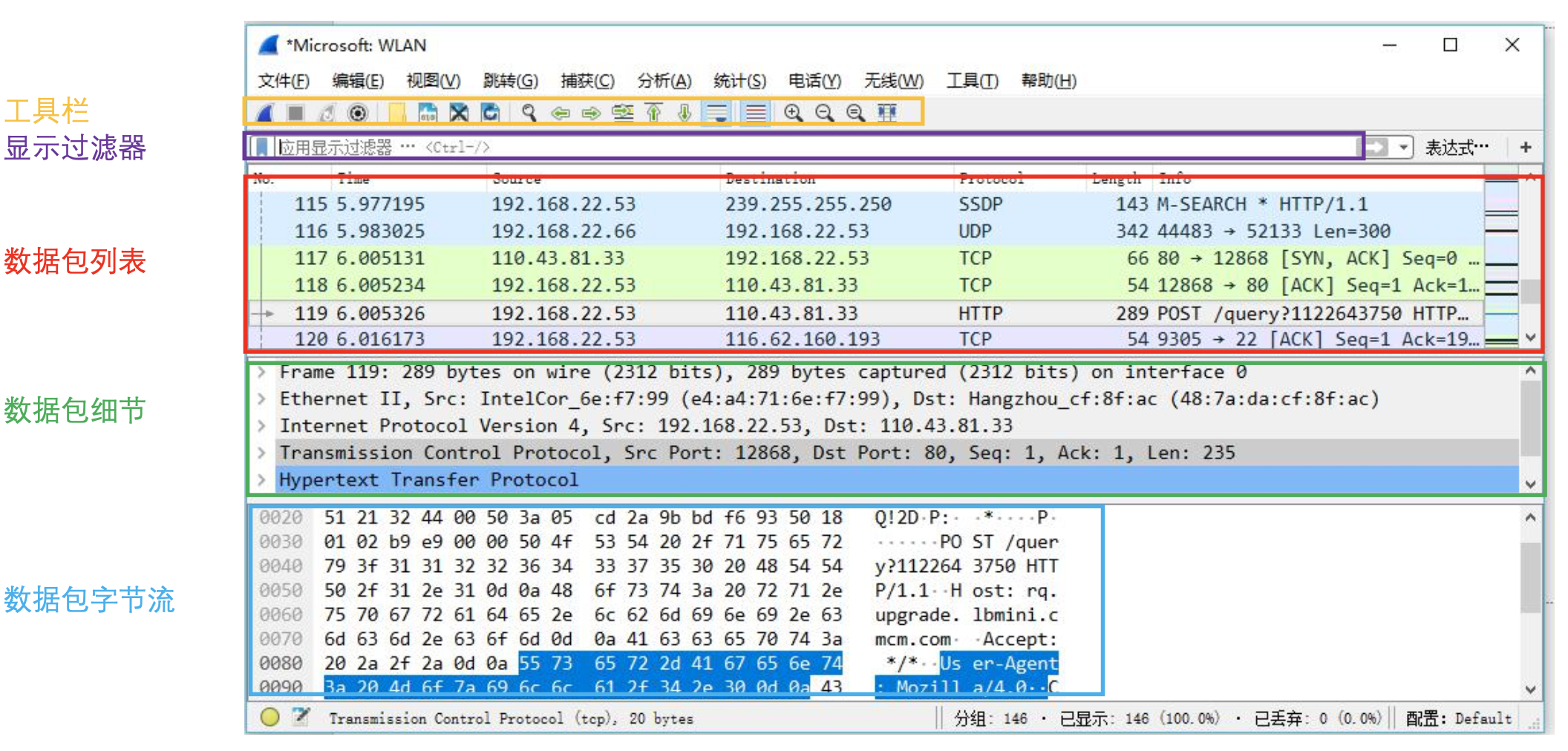Open the 捕获(C) menu
Screen dimensions: 1568x751
click(588, 81)
